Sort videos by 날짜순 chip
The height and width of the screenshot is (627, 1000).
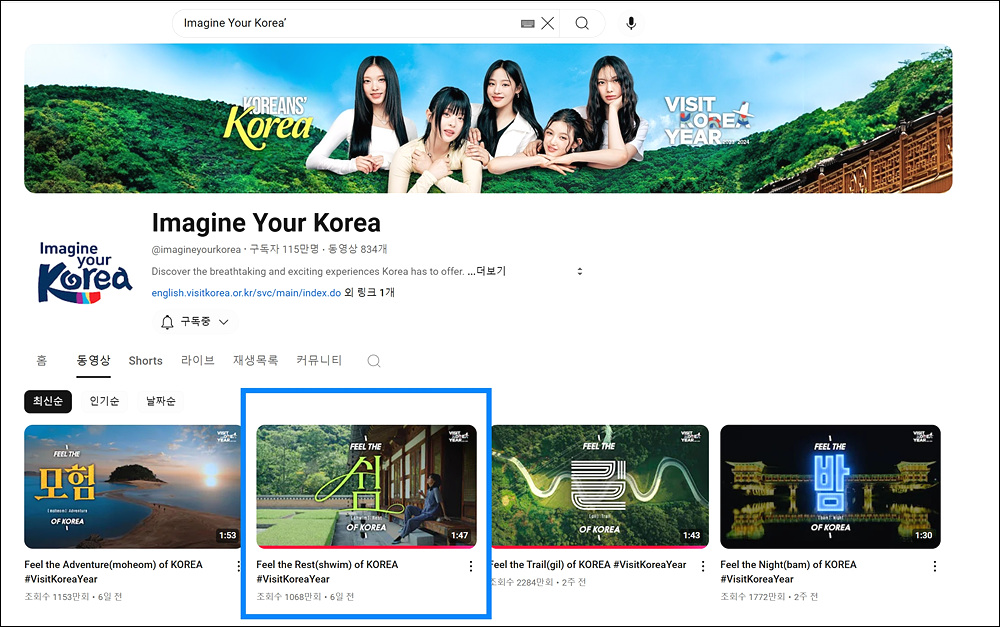click(160, 401)
